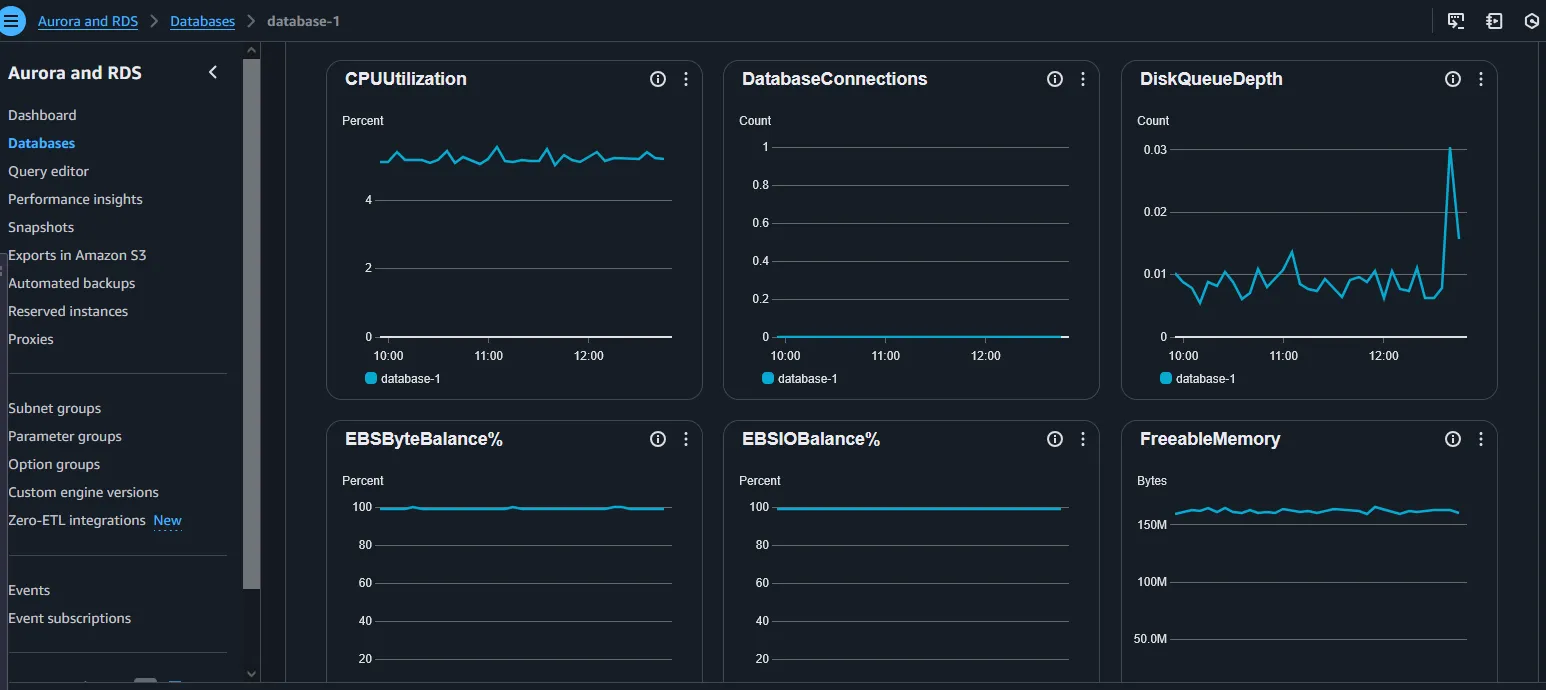This screenshot has height=690, width=1546.
Task: Toggle database-1 legend in DatabaseConnections chart
Action: click(x=800, y=379)
